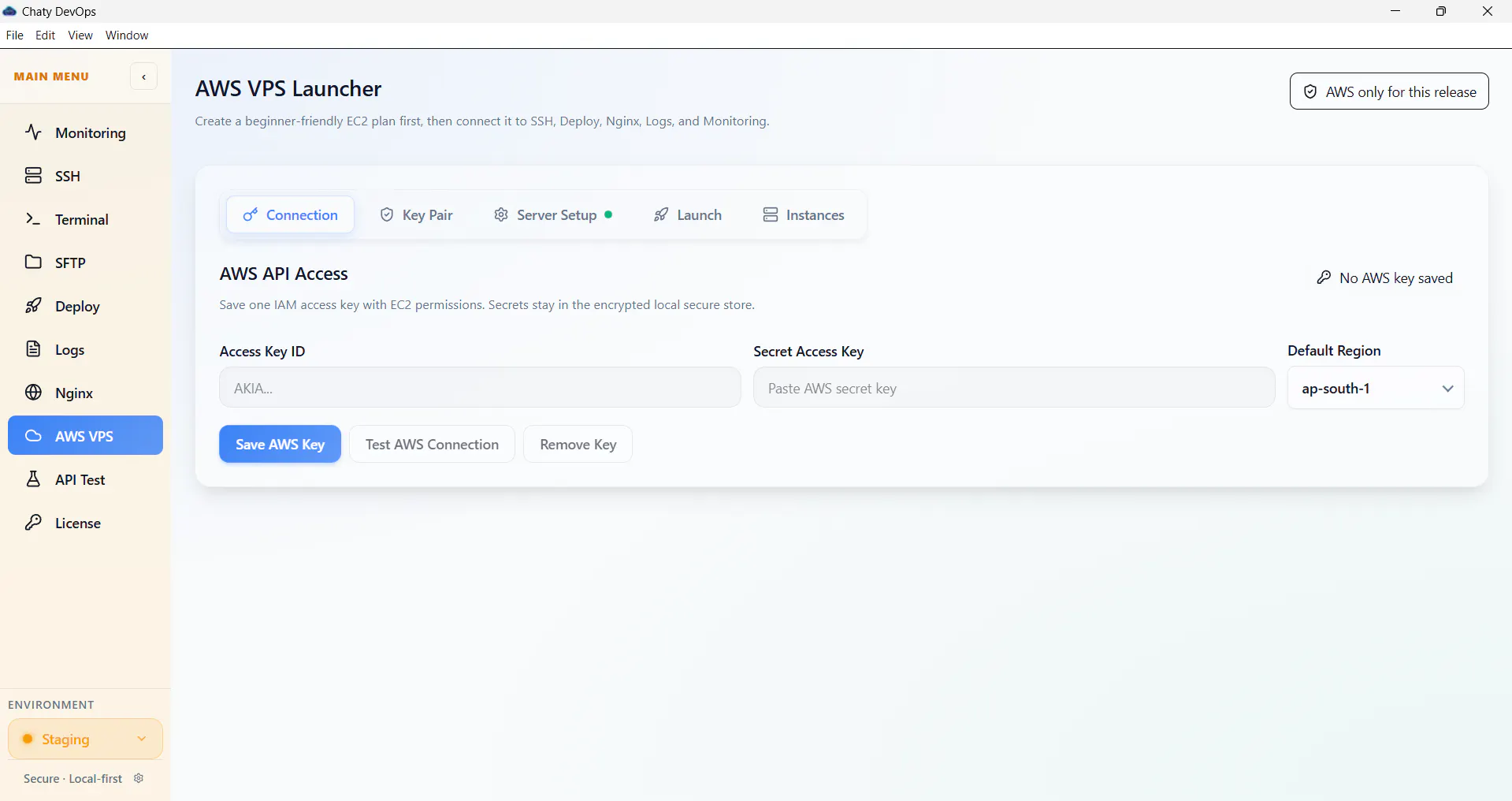Click the AWS API Access section title
The height and width of the screenshot is (801, 1512).
pyautogui.click(x=284, y=274)
